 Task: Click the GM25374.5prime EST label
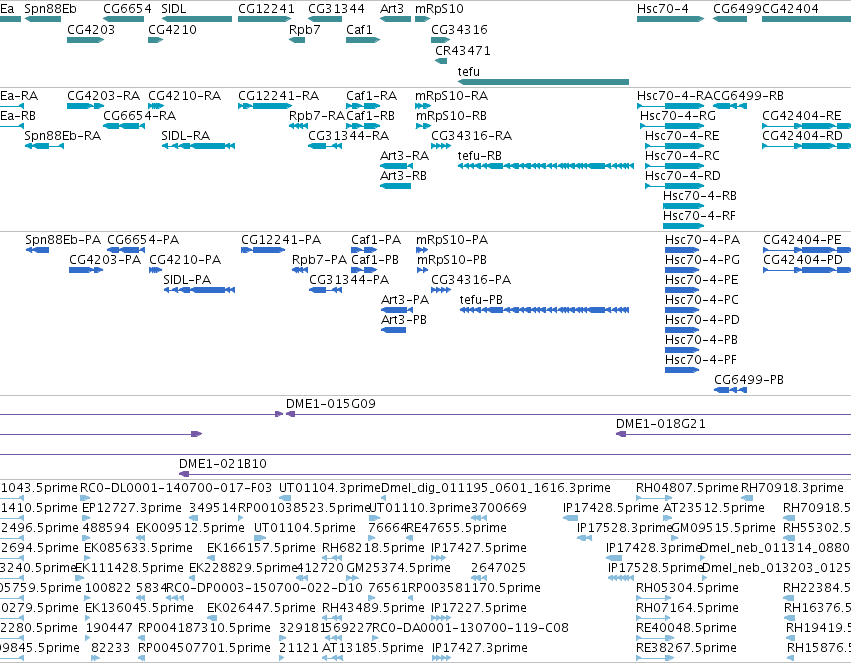click(x=398, y=568)
